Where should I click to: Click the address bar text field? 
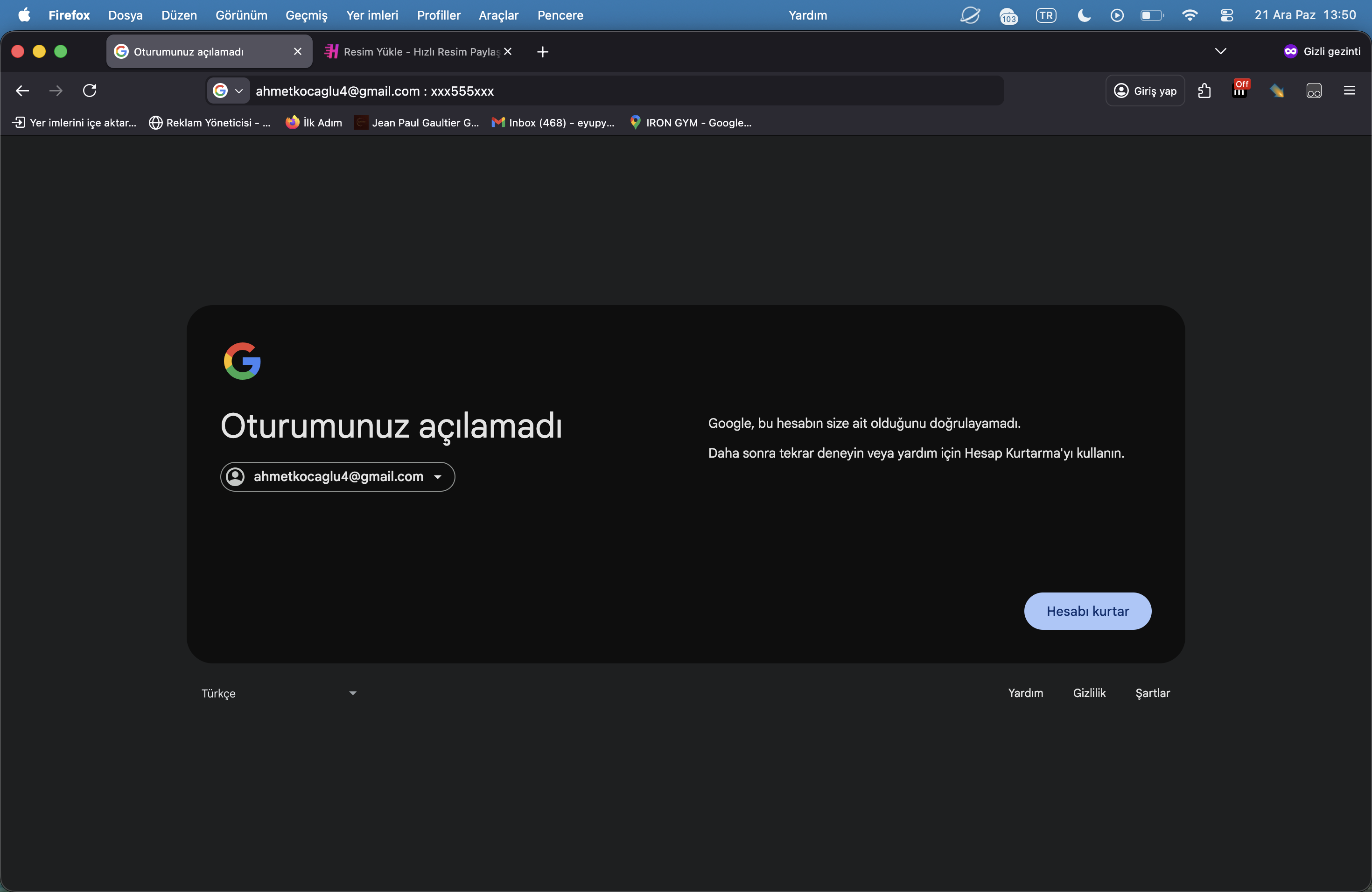[x=627, y=91]
